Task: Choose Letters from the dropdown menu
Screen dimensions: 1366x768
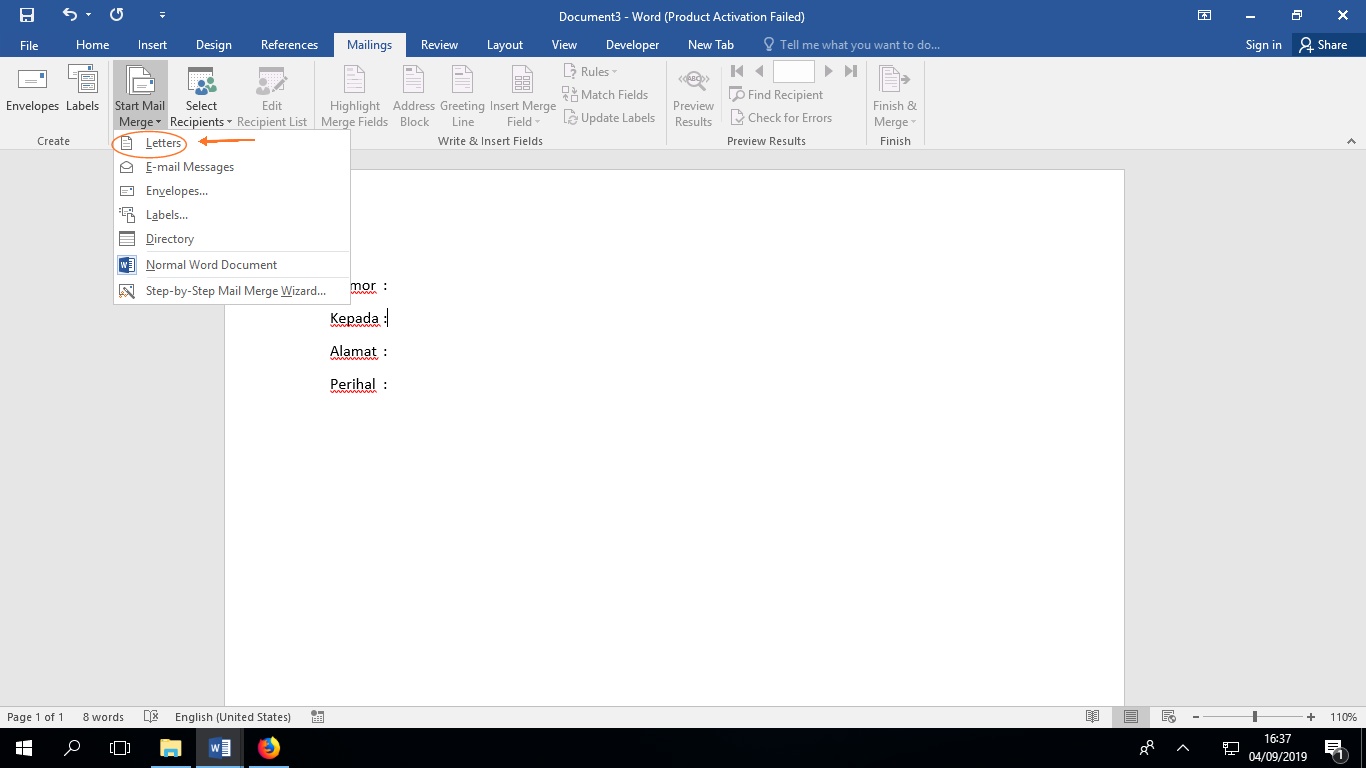Action: click(x=163, y=143)
